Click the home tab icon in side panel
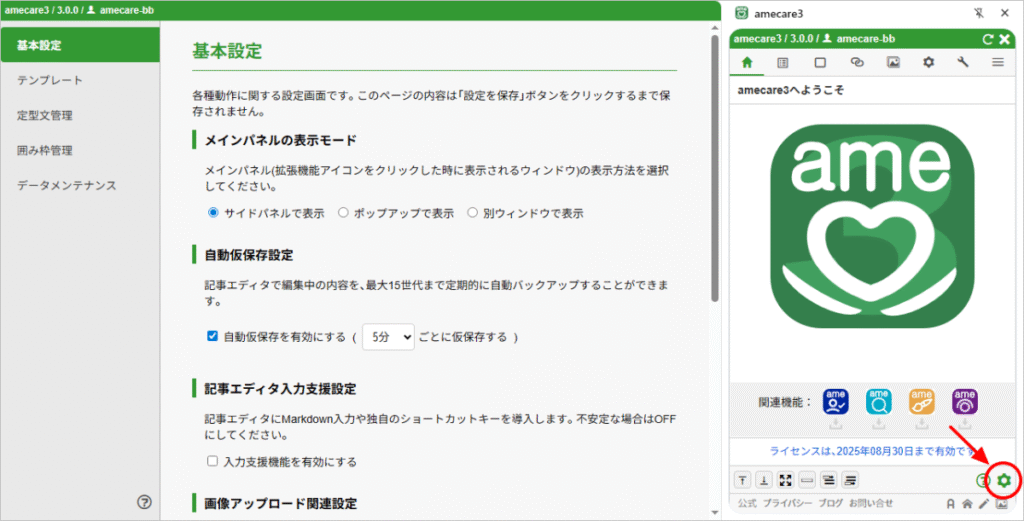This screenshot has width=1024, height=521. 747,62
